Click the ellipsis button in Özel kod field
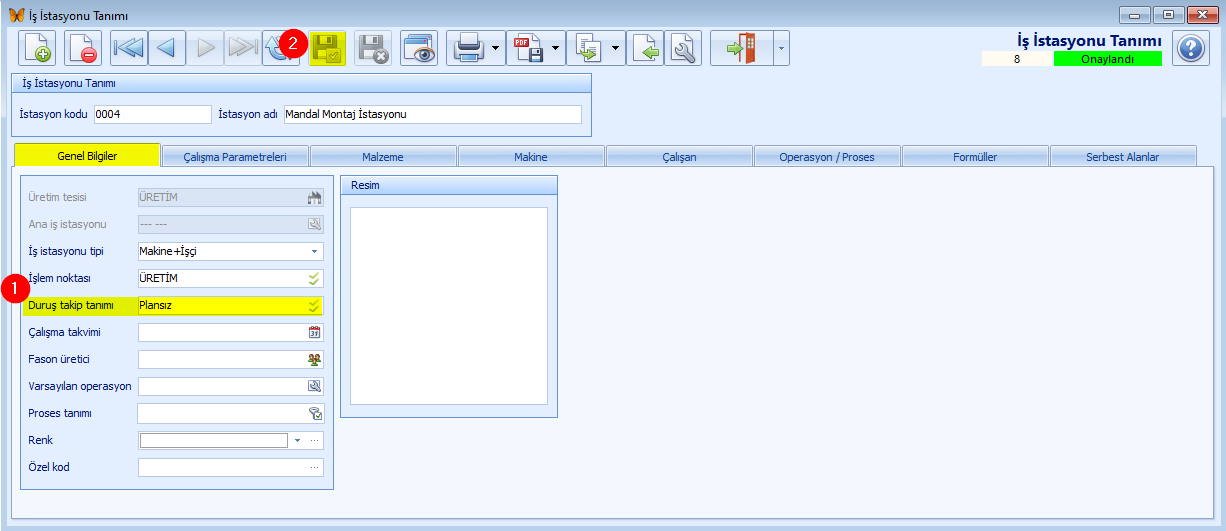 tap(314, 467)
